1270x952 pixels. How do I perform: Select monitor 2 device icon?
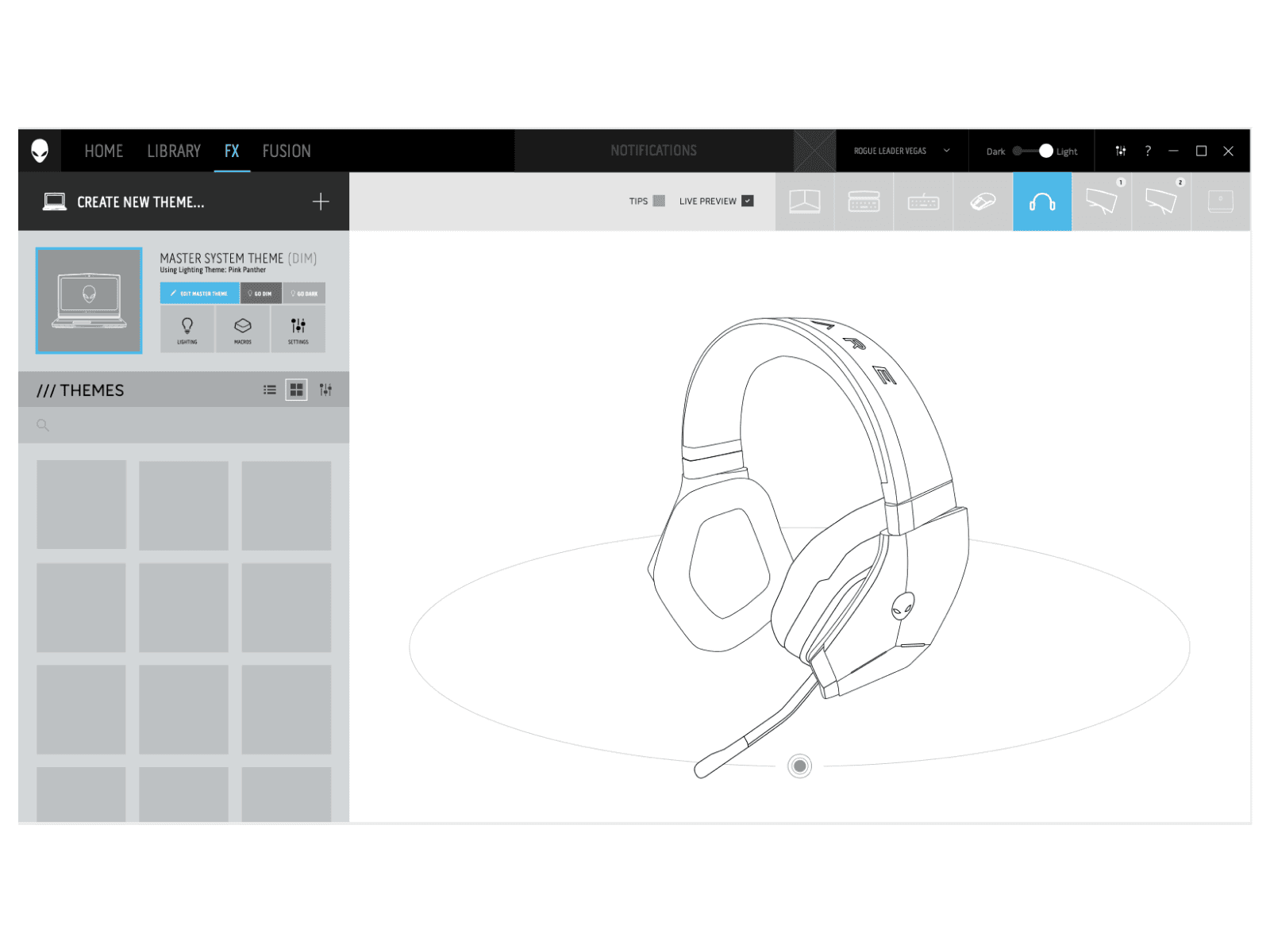(1161, 202)
